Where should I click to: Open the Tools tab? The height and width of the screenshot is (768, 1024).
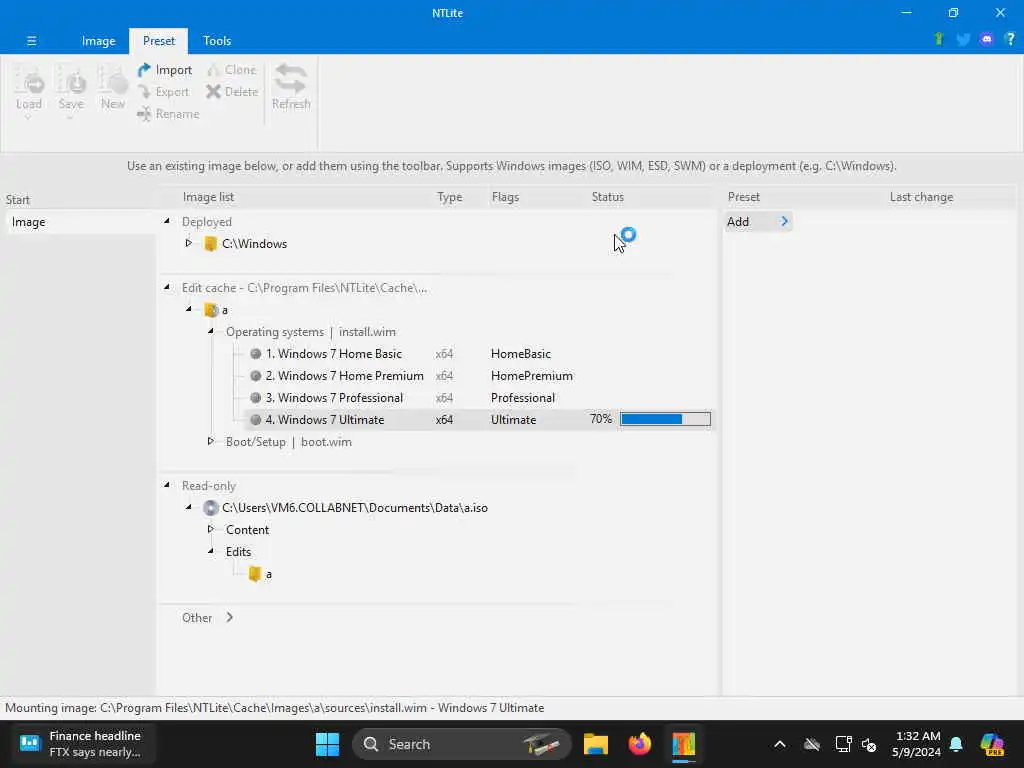coord(217,40)
